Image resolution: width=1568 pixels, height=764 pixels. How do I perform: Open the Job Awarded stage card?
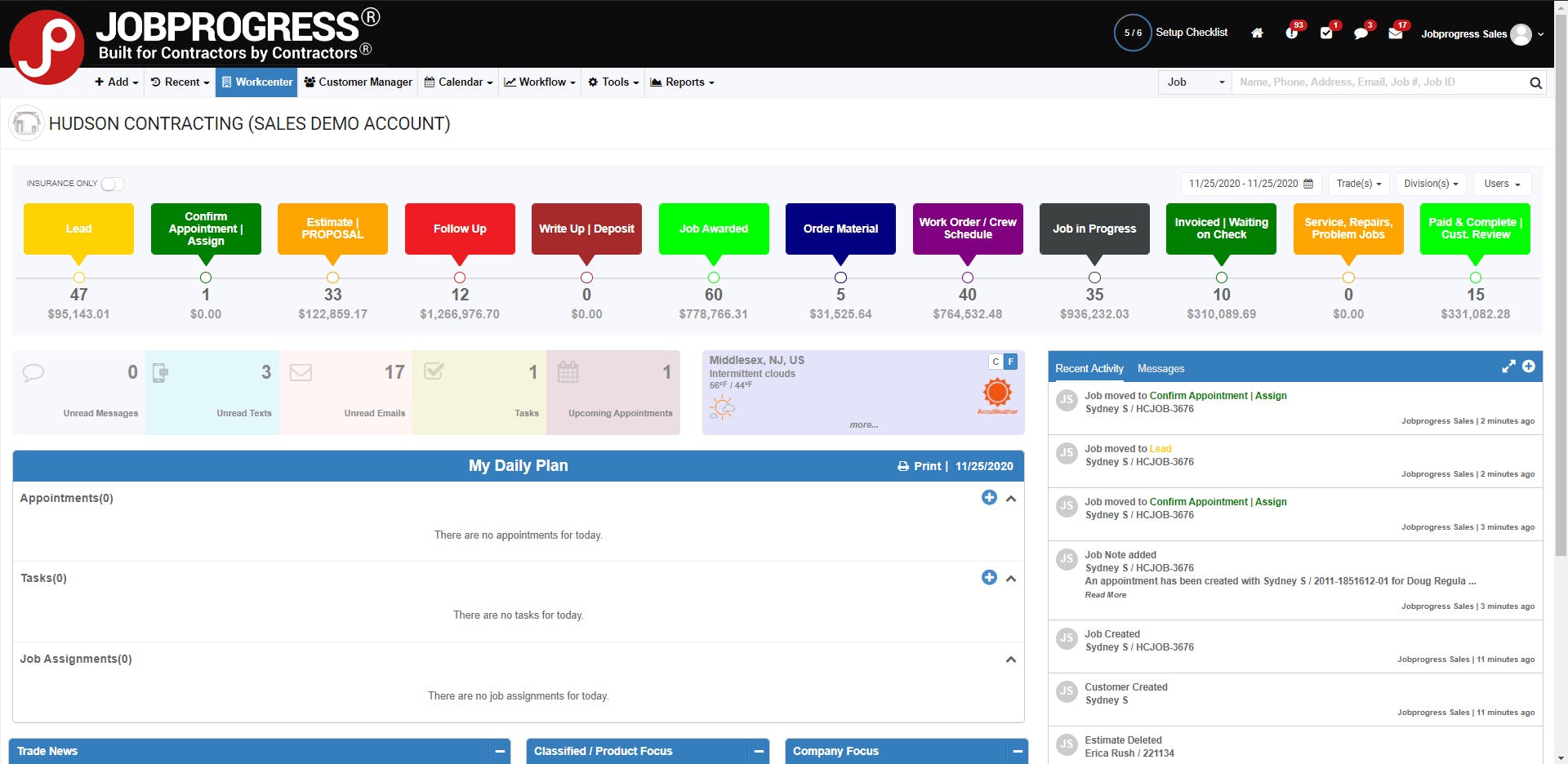(x=714, y=229)
